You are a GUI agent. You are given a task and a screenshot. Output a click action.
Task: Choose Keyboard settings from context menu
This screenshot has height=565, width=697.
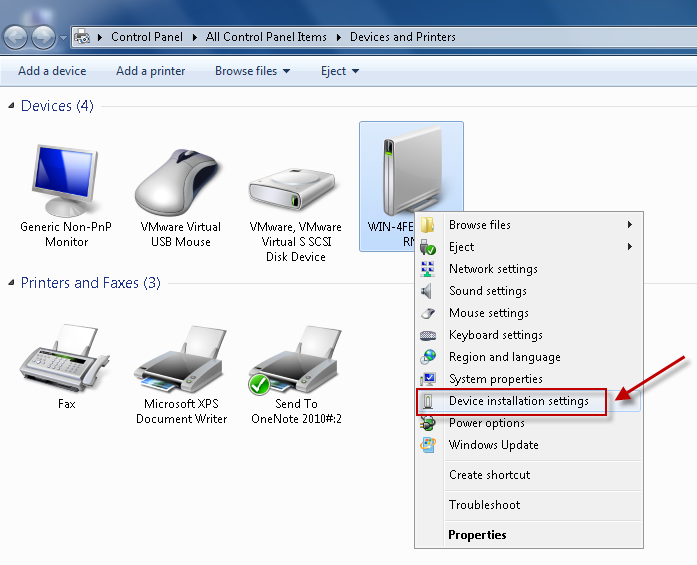point(529,335)
